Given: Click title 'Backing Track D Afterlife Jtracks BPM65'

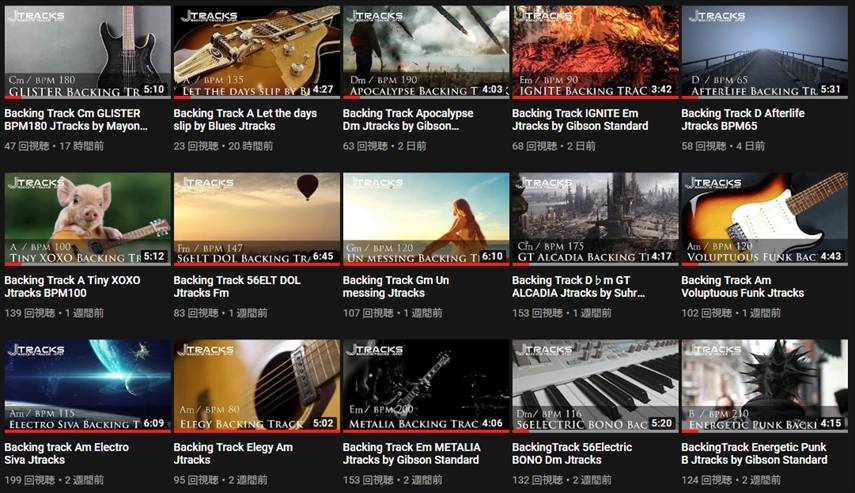Looking at the screenshot, I should pyautogui.click(x=743, y=119).
